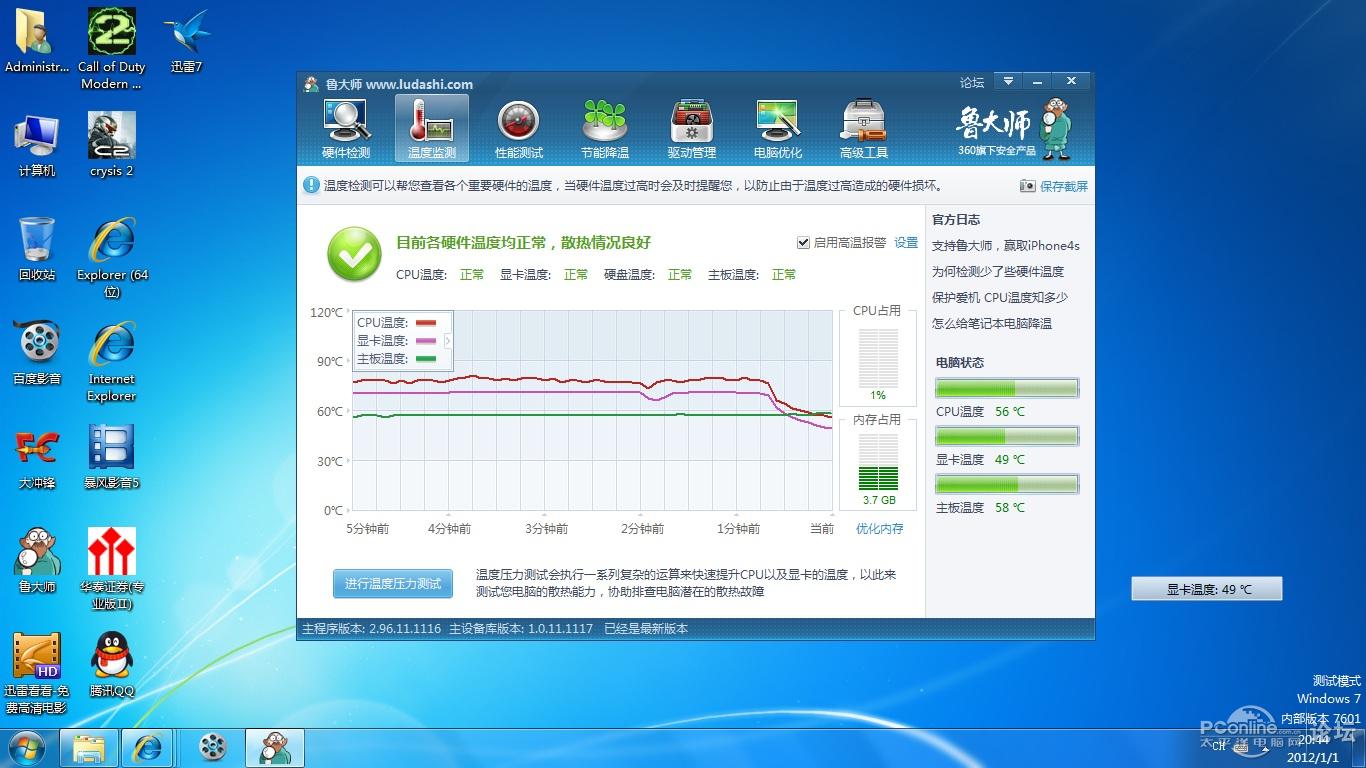Select the 温度监测 temperature monitor tab
1366x768 pixels.
click(x=432, y=129)
